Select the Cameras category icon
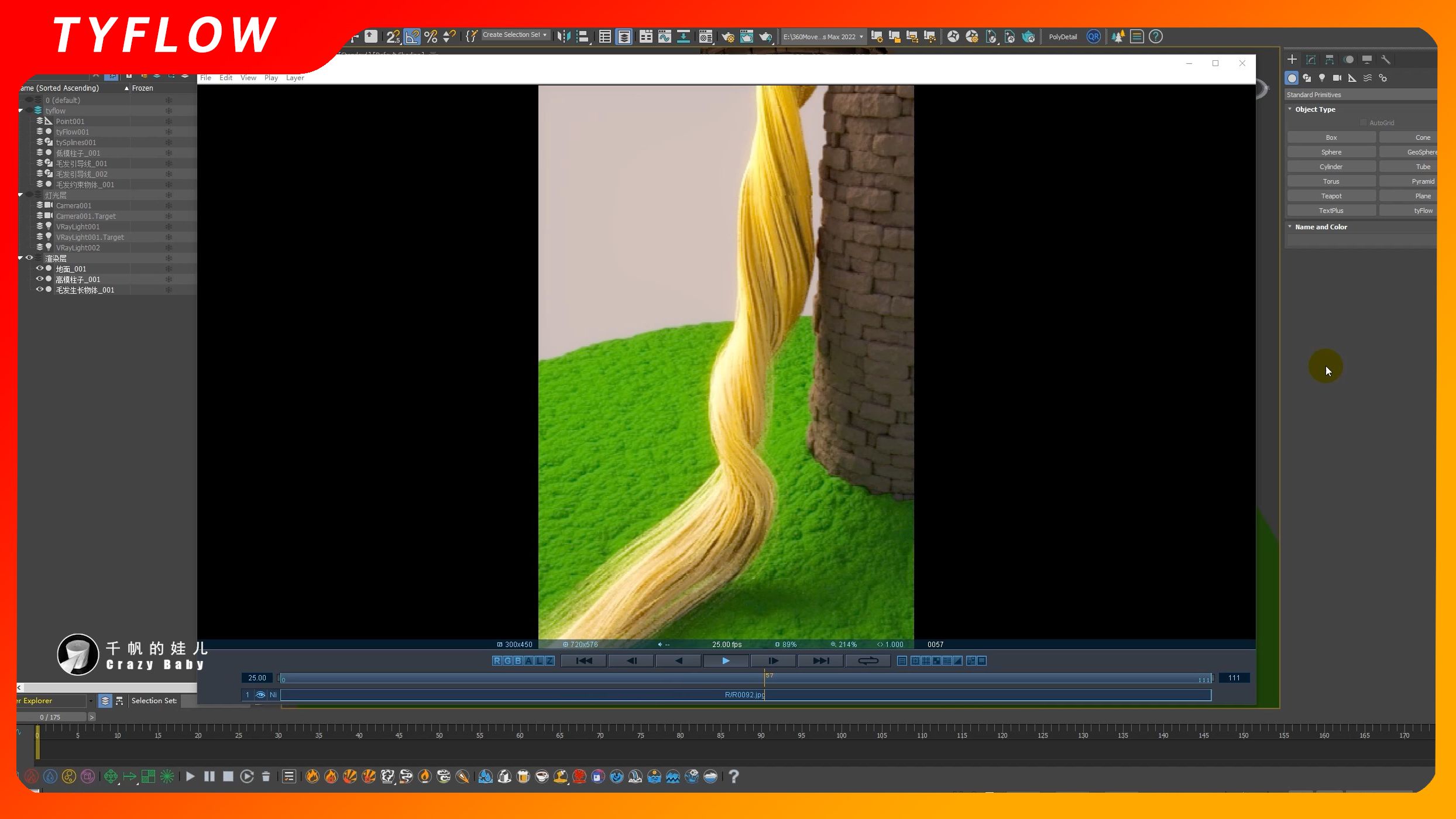 pyautogui.click(x=1337, y=78)
